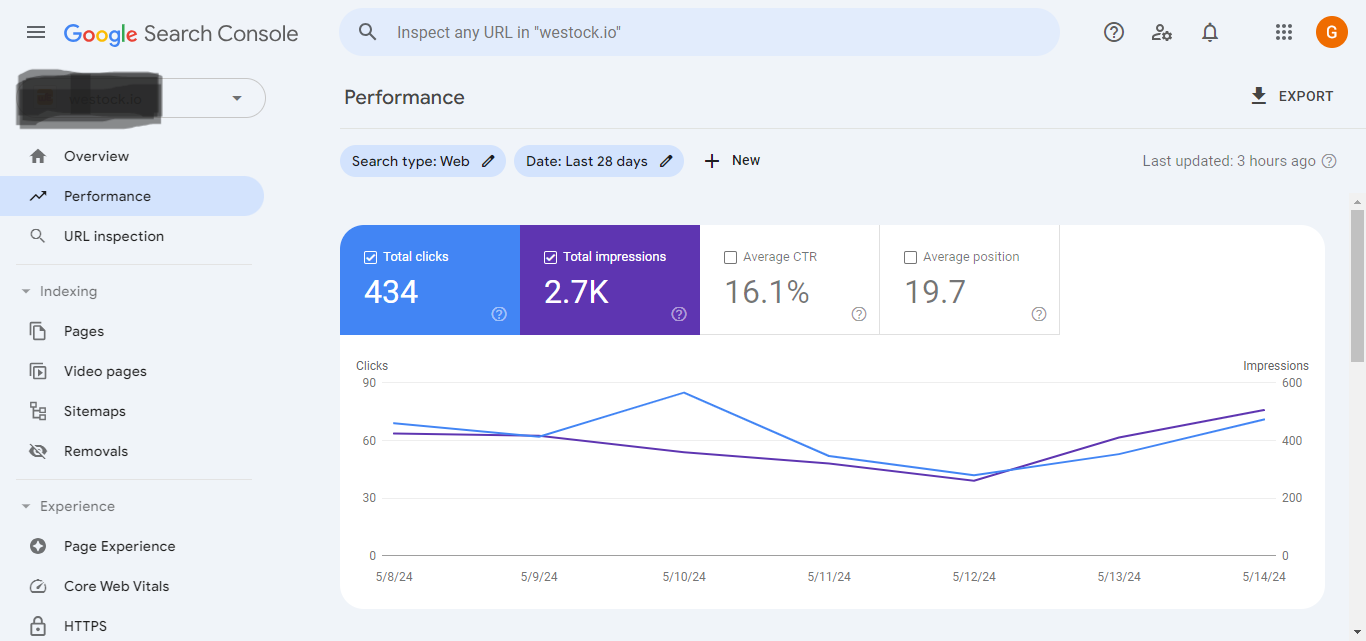Screen dimensions: 1366x641
Task: Click the vertical page scrollbar
Action: (x=1357, y=285)
